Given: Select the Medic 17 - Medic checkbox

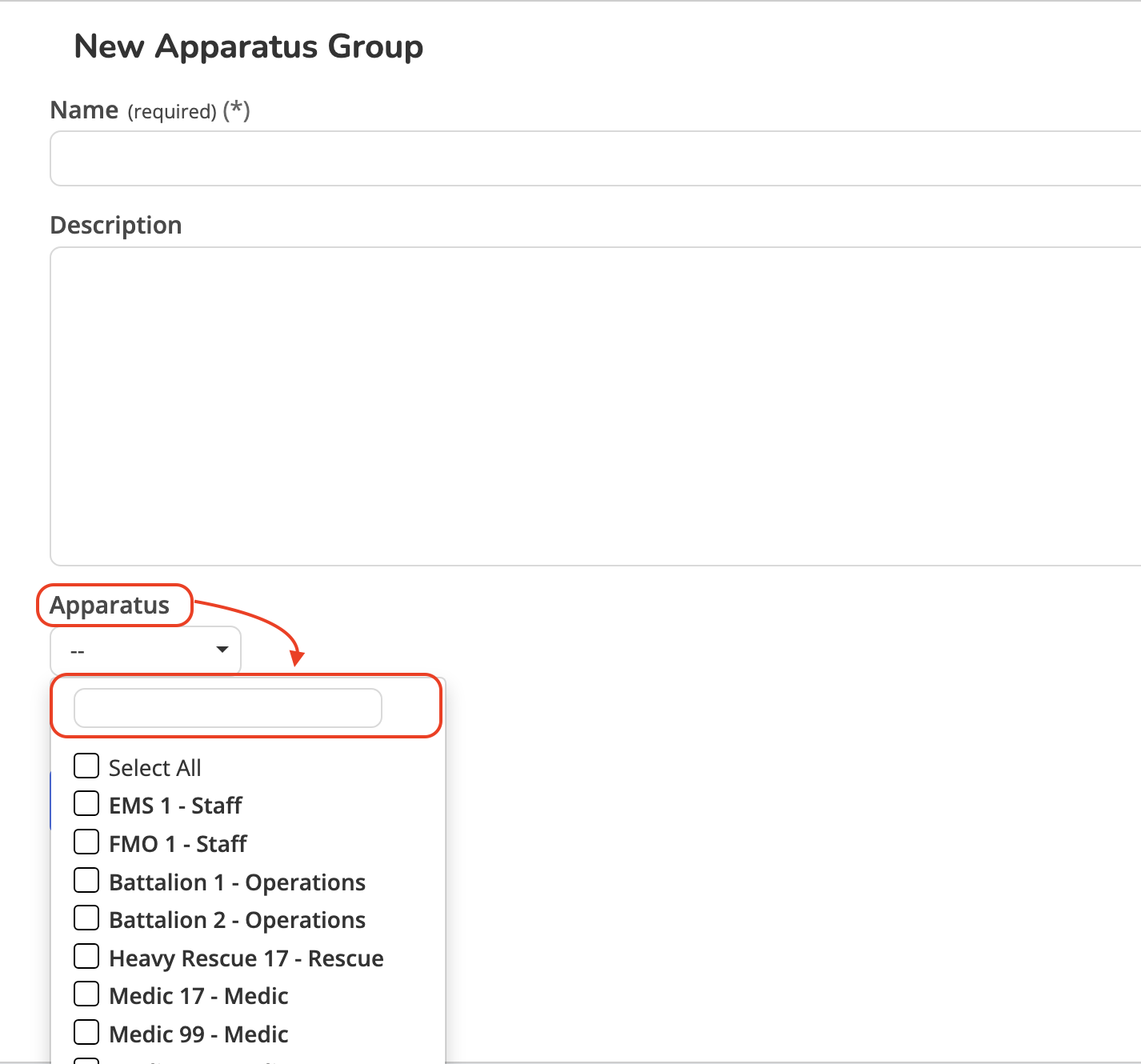Looking at the screenshot, I should [86, 994].
